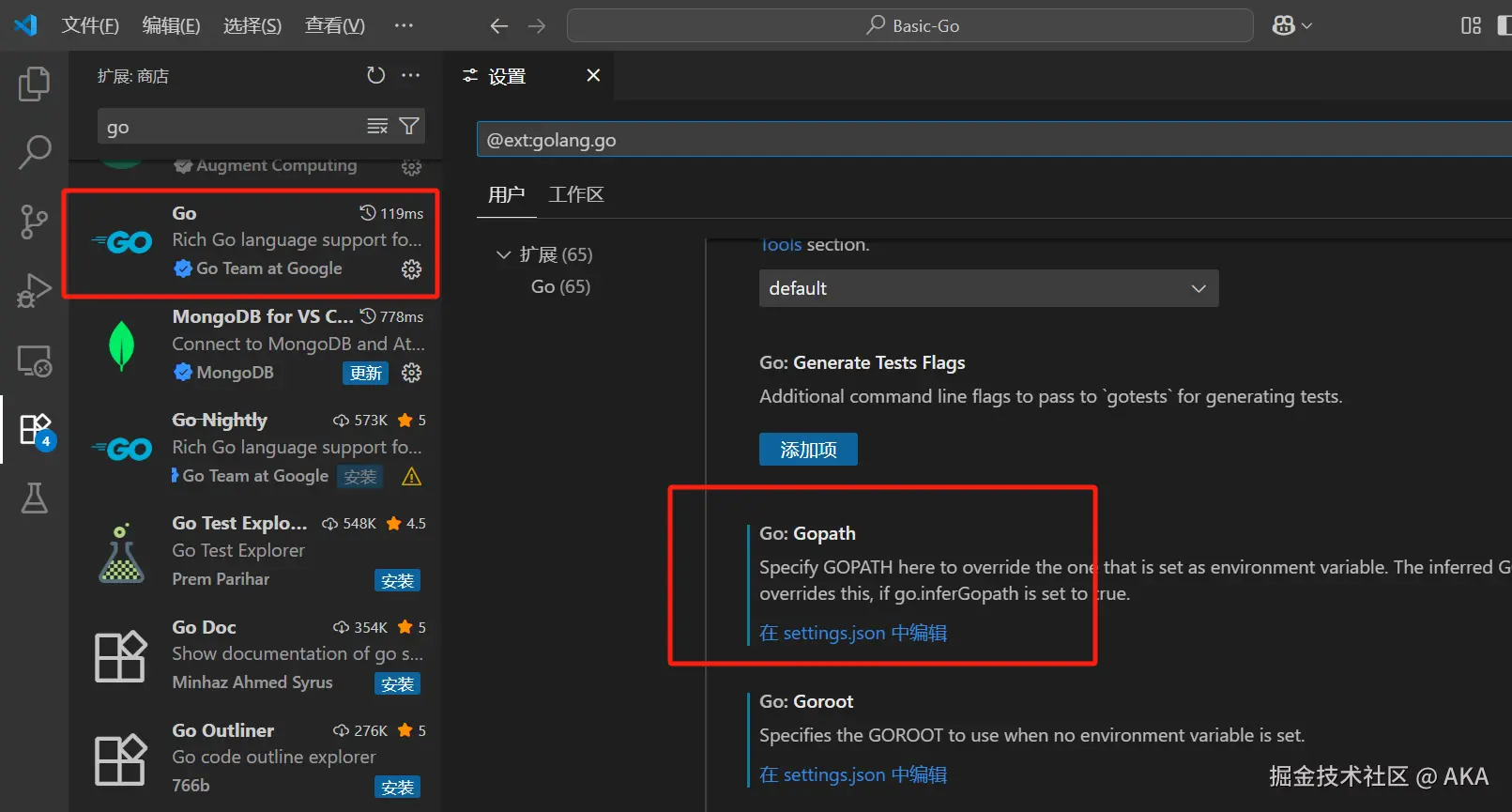Viewport: 1512px width, 812px height.
Task: Open the Tools section link
Action: (781, 244)
